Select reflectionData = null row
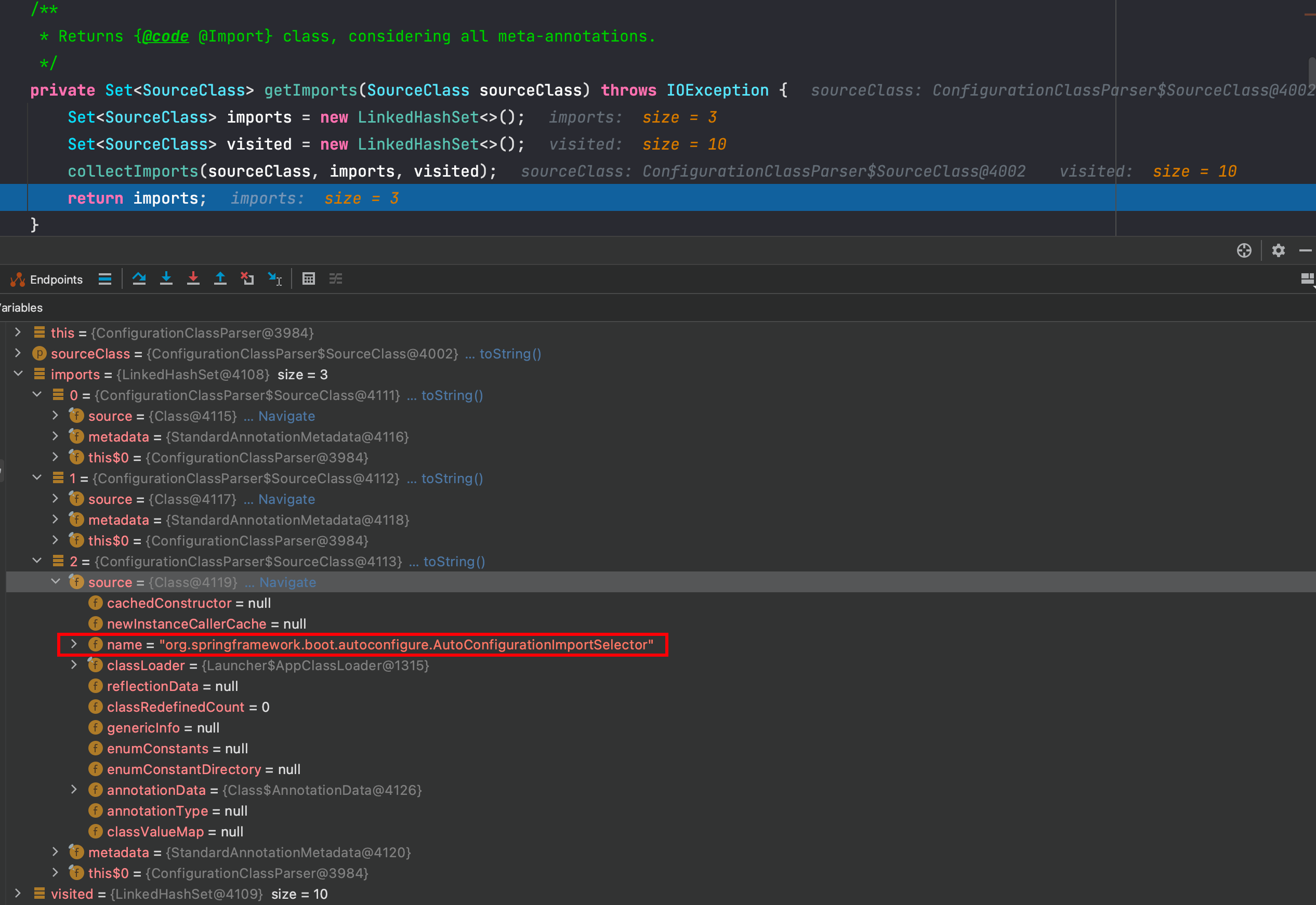 [x=661, y=686]
